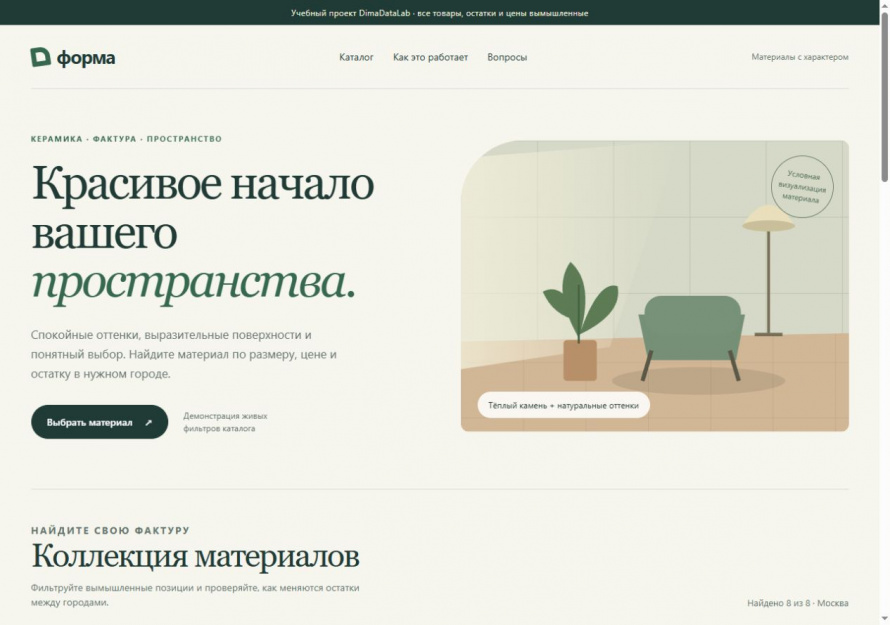Click the scrollbar down arrow

click(x=884, y=619)
